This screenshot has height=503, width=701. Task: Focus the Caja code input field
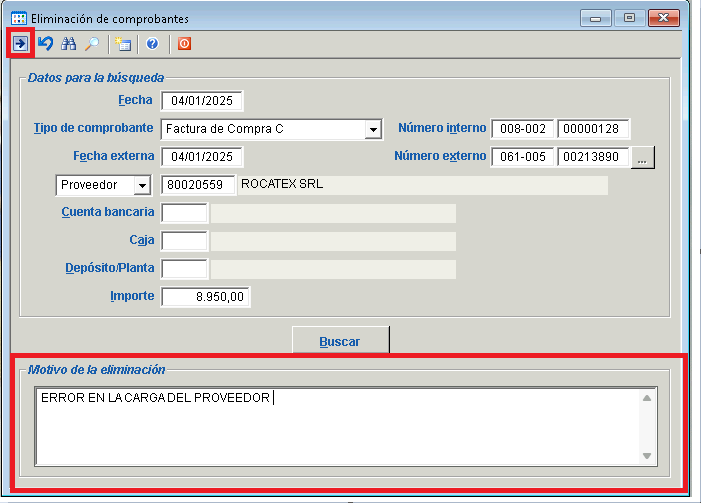(x=184, y=241)
